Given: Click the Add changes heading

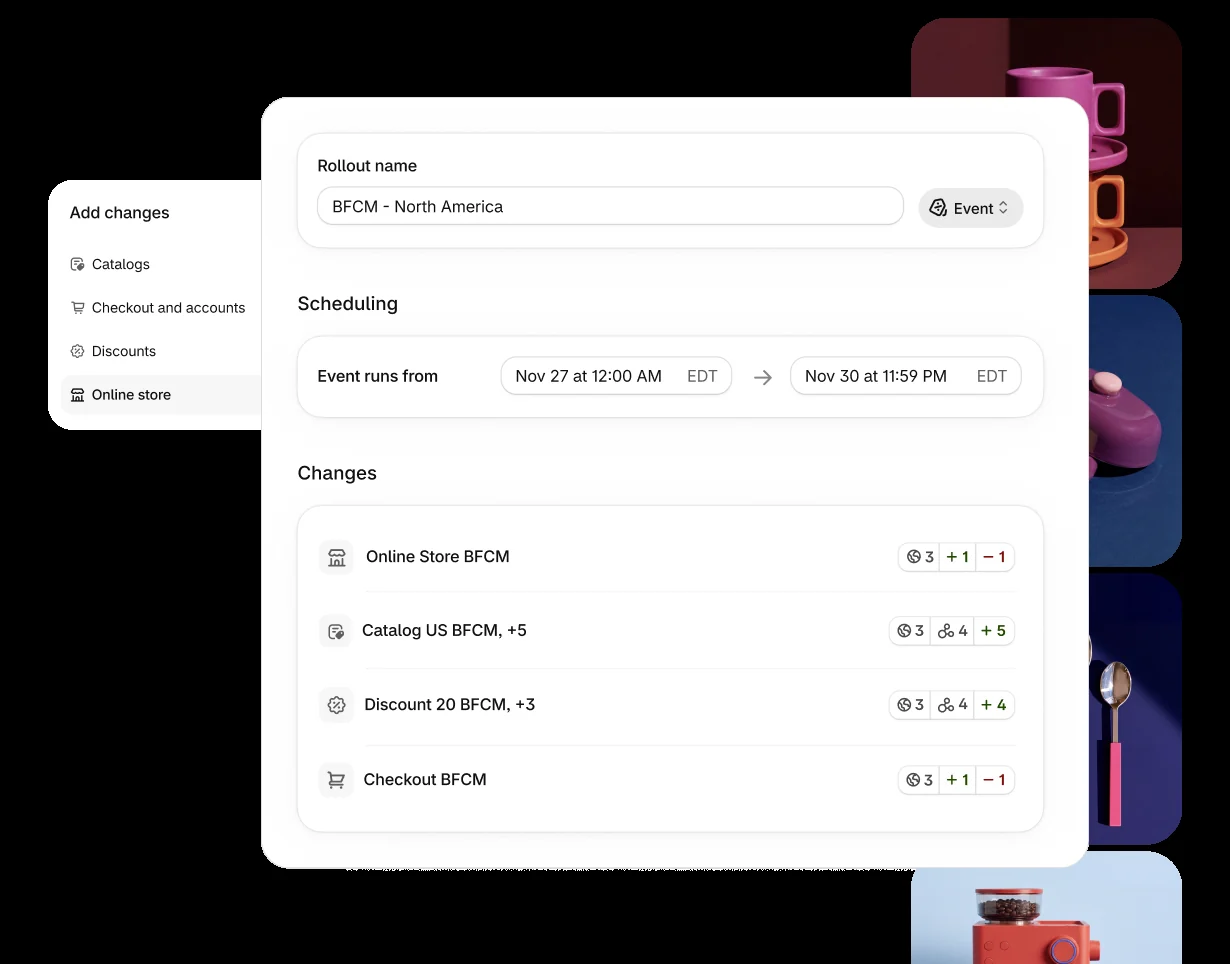Looking at the screenshot, I should pyautogui.click(x=119, y=213).
